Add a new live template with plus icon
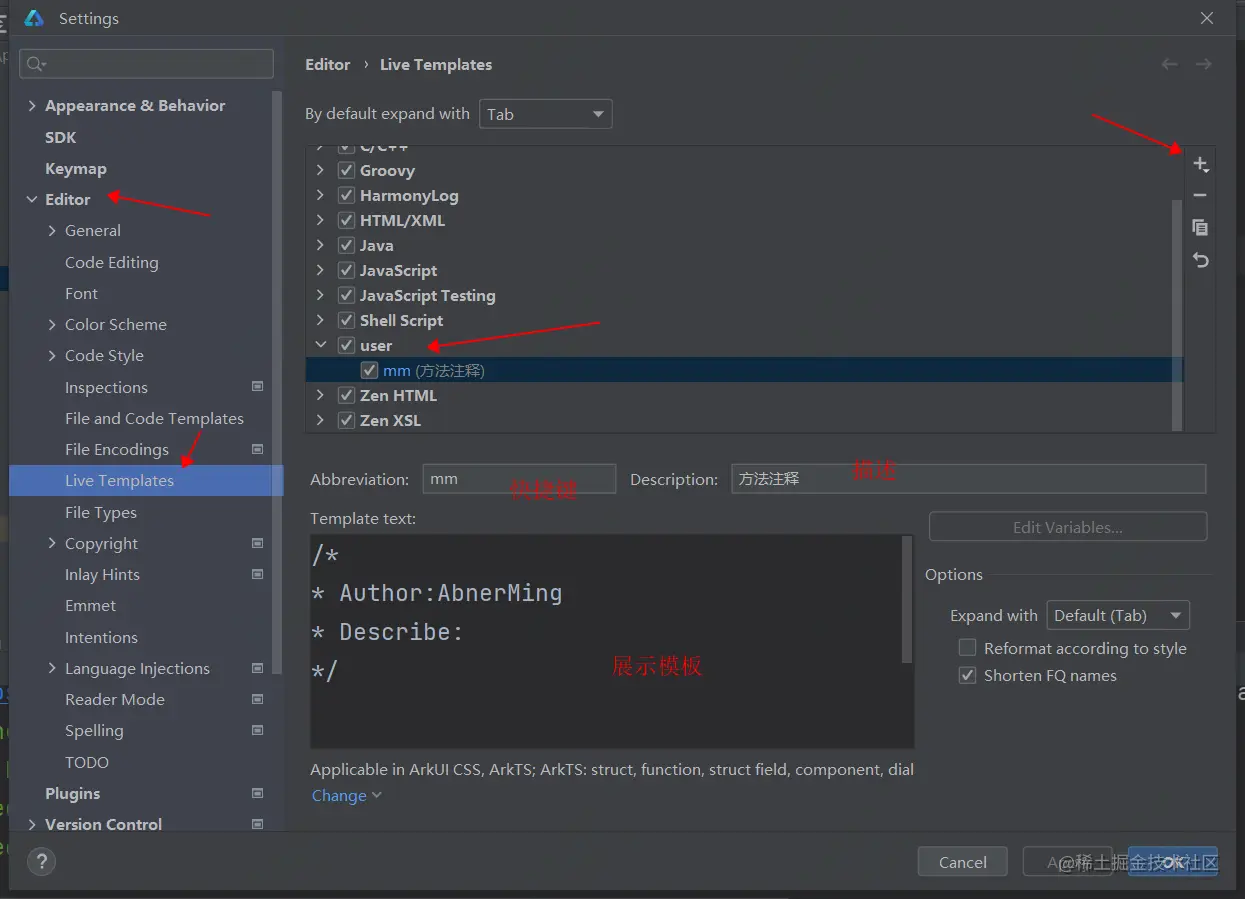The height and width of the screenshot is (899, 1245). click(x=1201, y=165)
